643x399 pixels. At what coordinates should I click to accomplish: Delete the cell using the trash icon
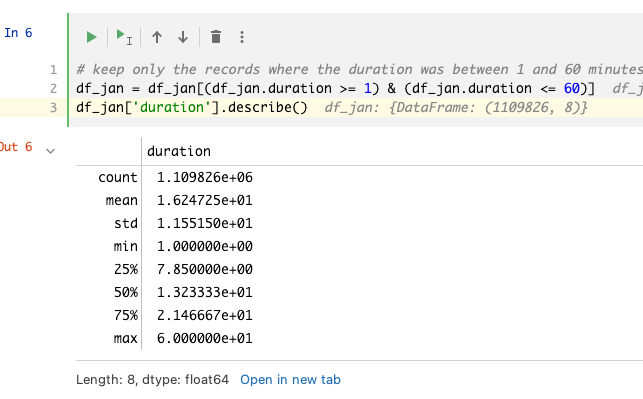click(x=216, y=37)
